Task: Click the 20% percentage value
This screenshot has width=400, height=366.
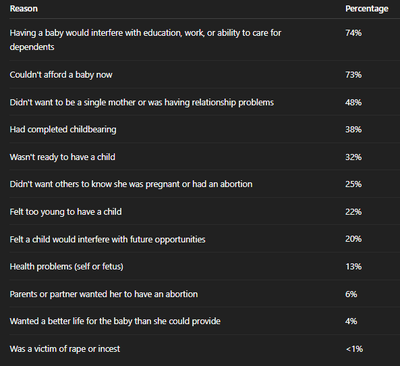Action: [353, 239]
